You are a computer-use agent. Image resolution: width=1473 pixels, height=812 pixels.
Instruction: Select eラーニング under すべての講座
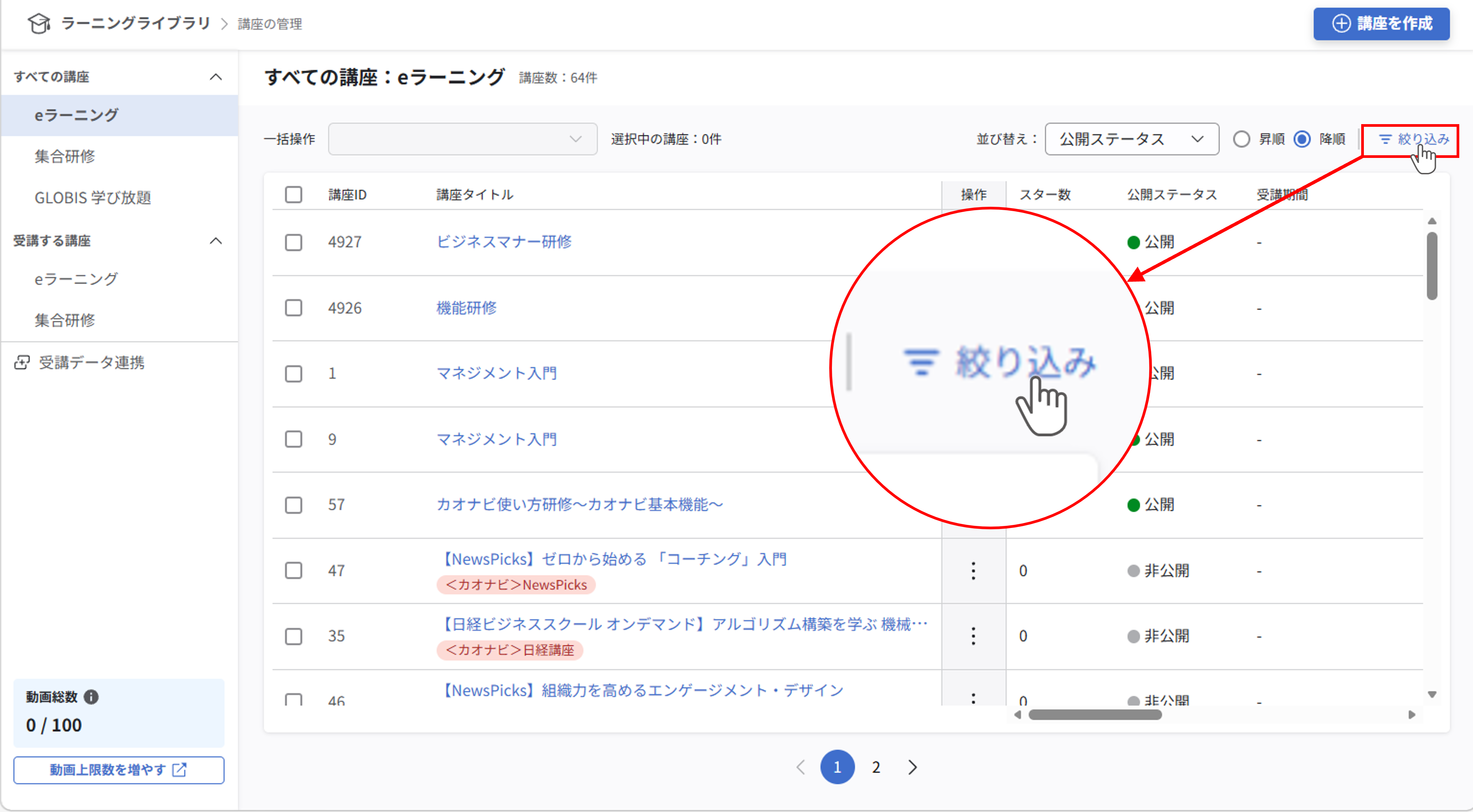point(120,115)
